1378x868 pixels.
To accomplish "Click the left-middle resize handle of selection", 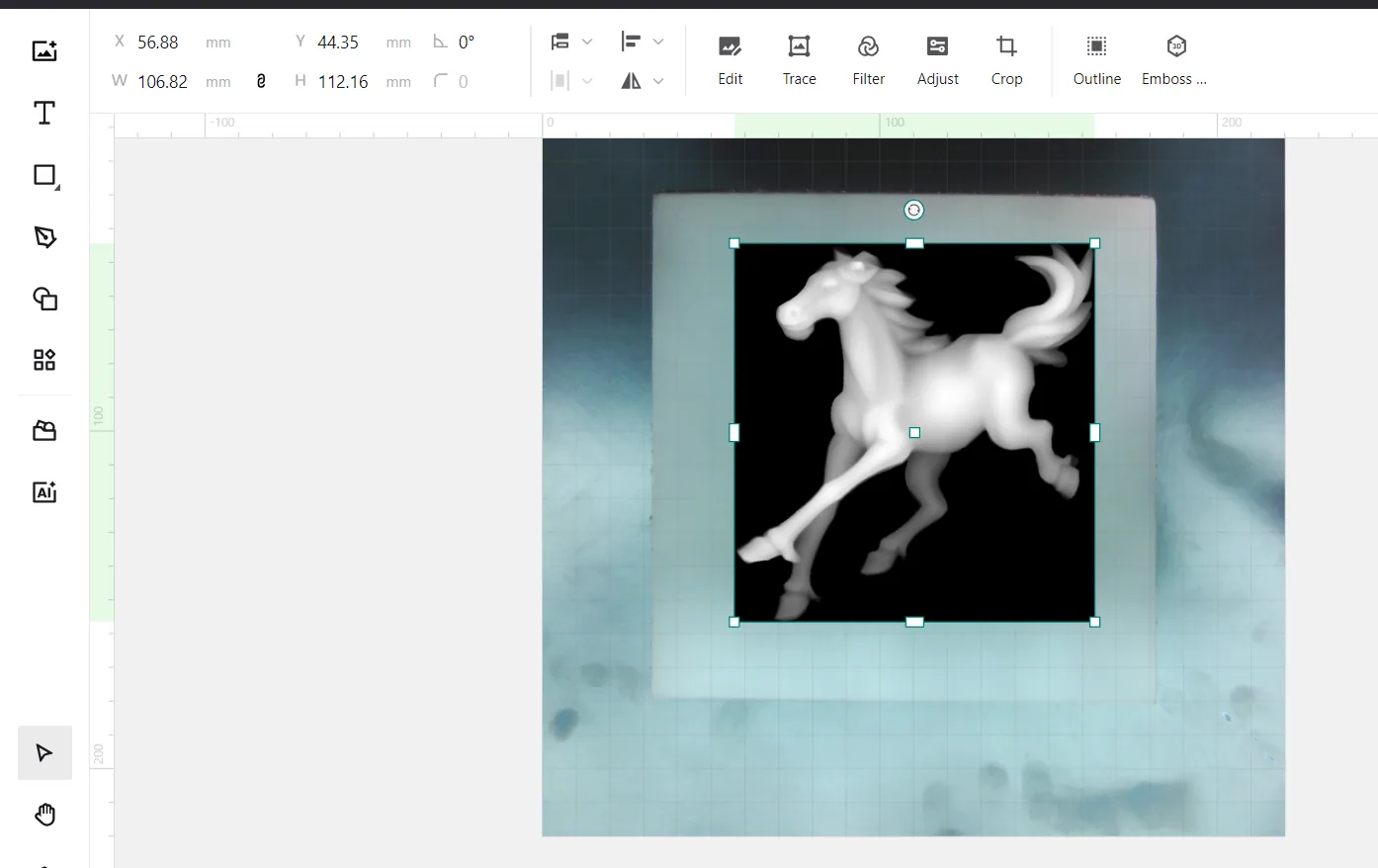I will tap(734, 432).
